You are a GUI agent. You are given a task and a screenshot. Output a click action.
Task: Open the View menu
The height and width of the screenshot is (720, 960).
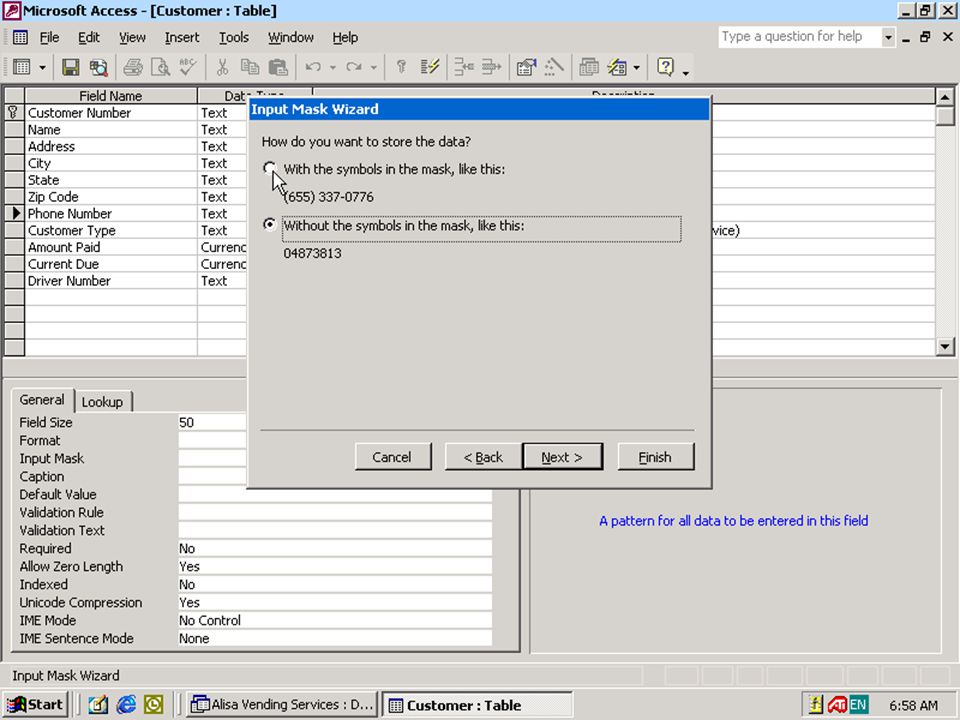click(x=132, y=37)
